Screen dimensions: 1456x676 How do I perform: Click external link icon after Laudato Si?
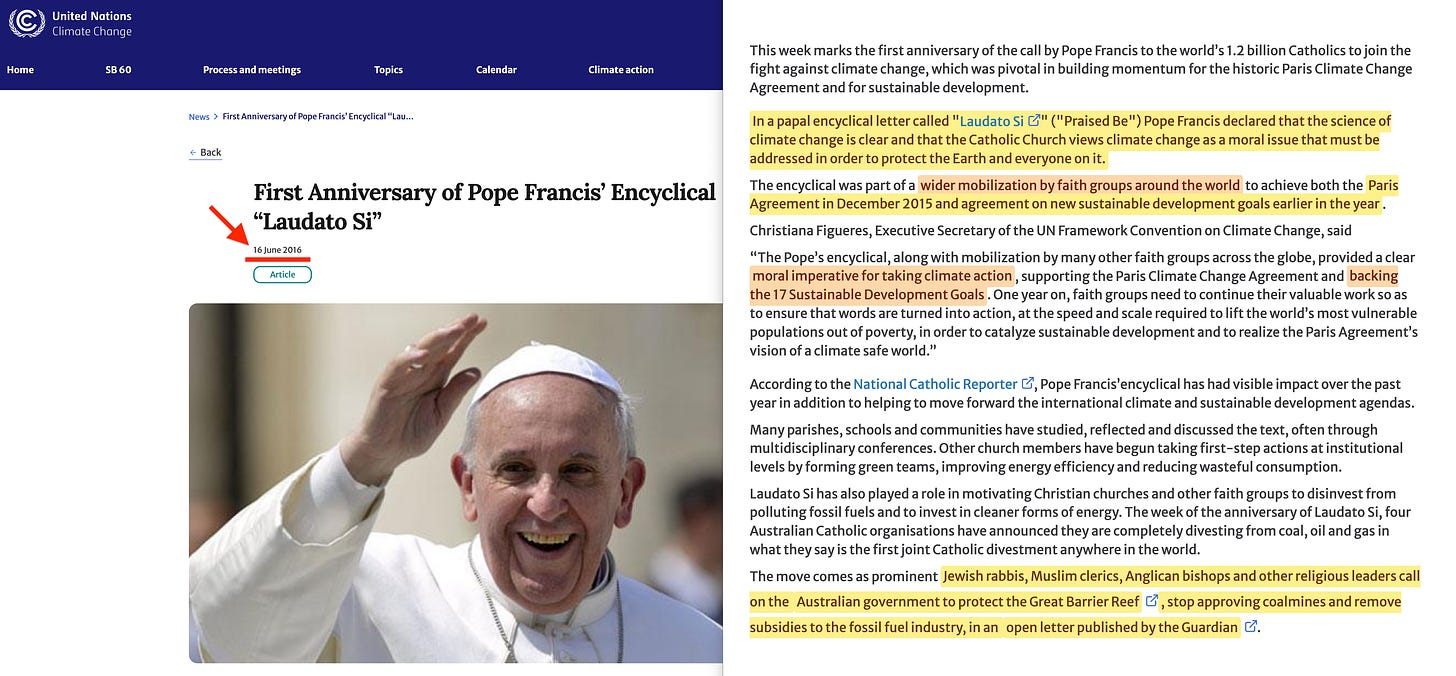coord(1034,121)
